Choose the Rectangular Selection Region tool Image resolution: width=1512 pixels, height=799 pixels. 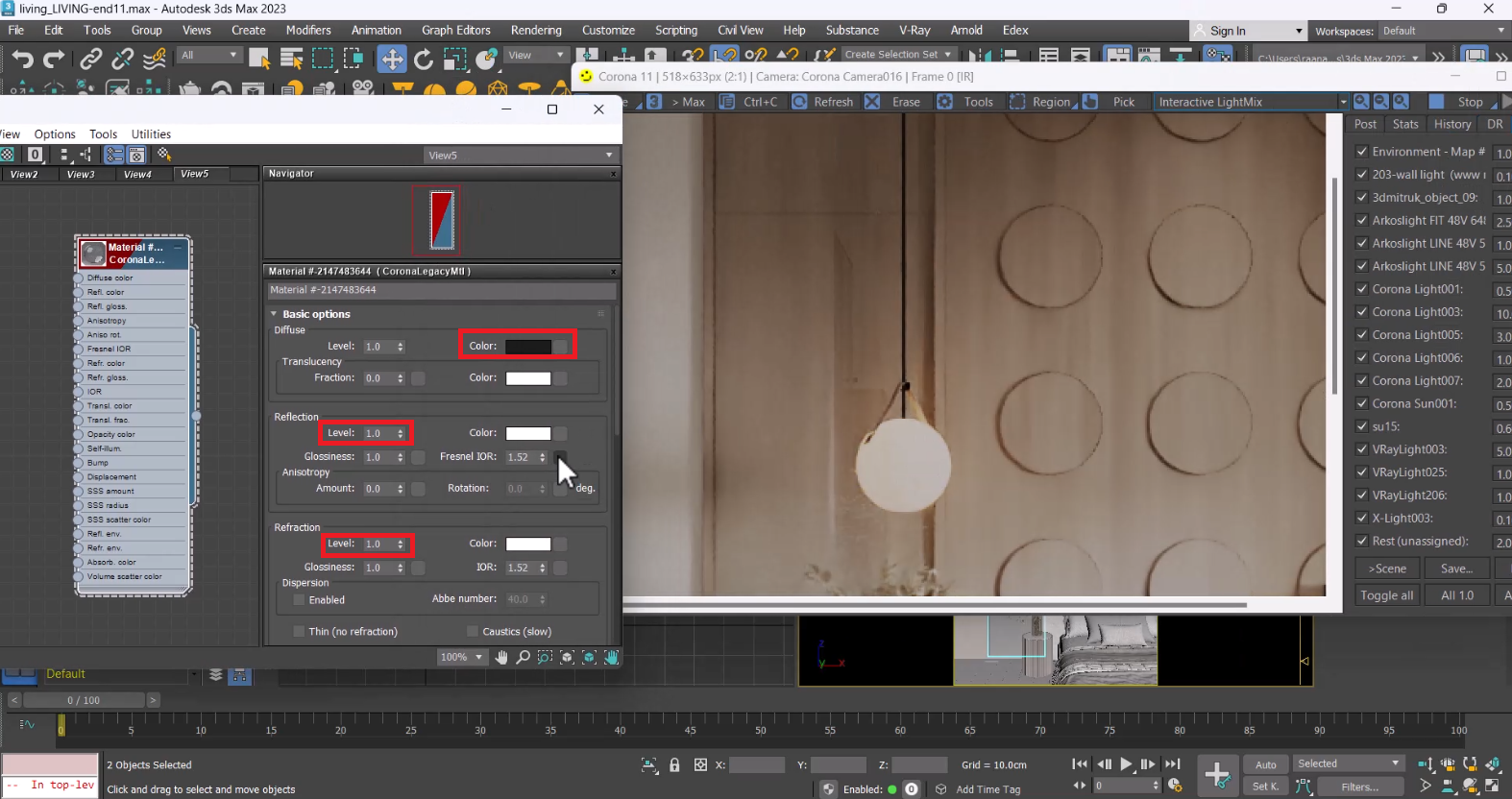[323, 60]
